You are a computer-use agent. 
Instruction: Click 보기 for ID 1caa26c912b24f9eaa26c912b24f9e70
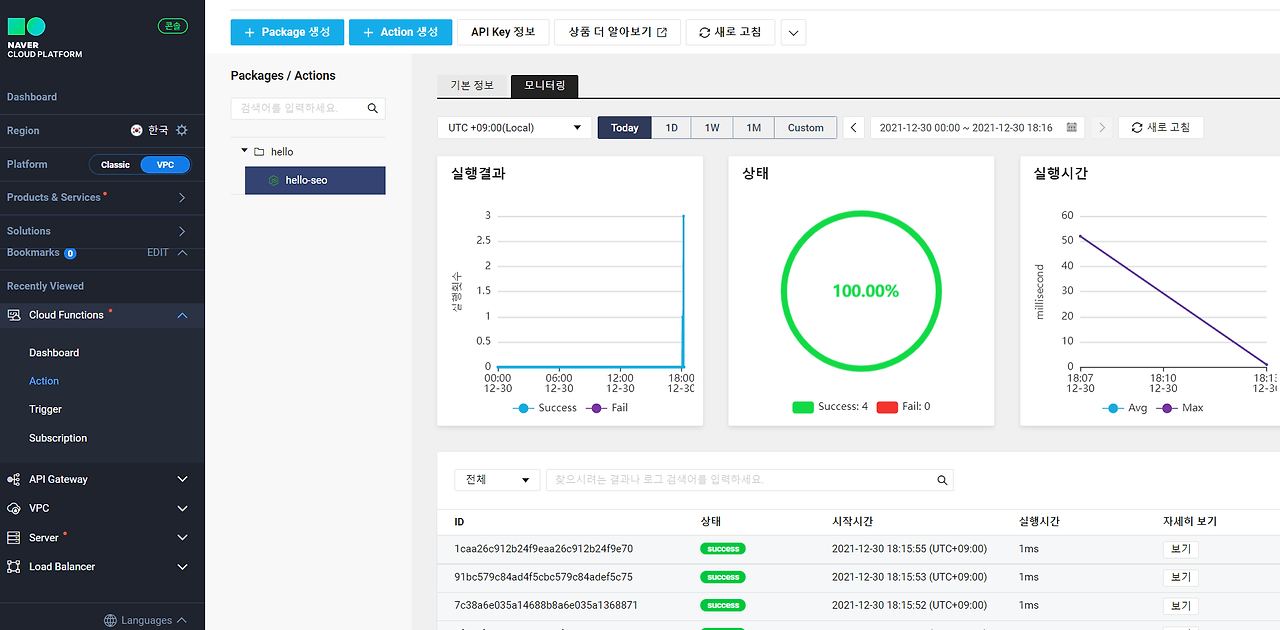pos(1180,549)
